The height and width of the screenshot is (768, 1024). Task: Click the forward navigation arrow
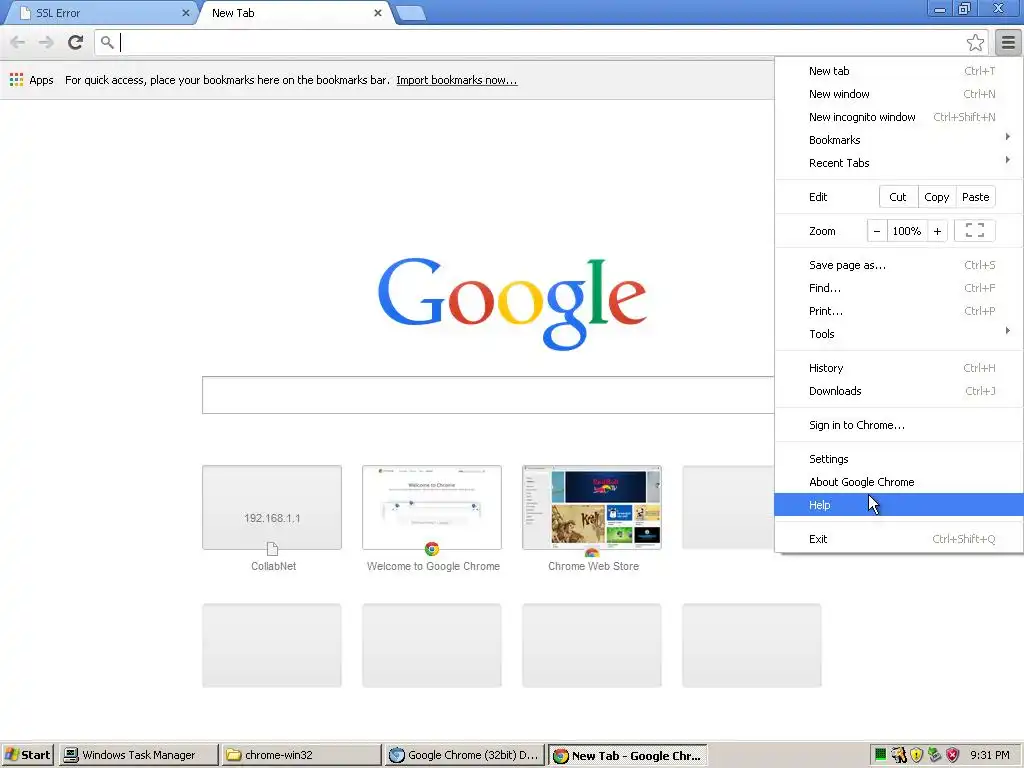[46, 42]
